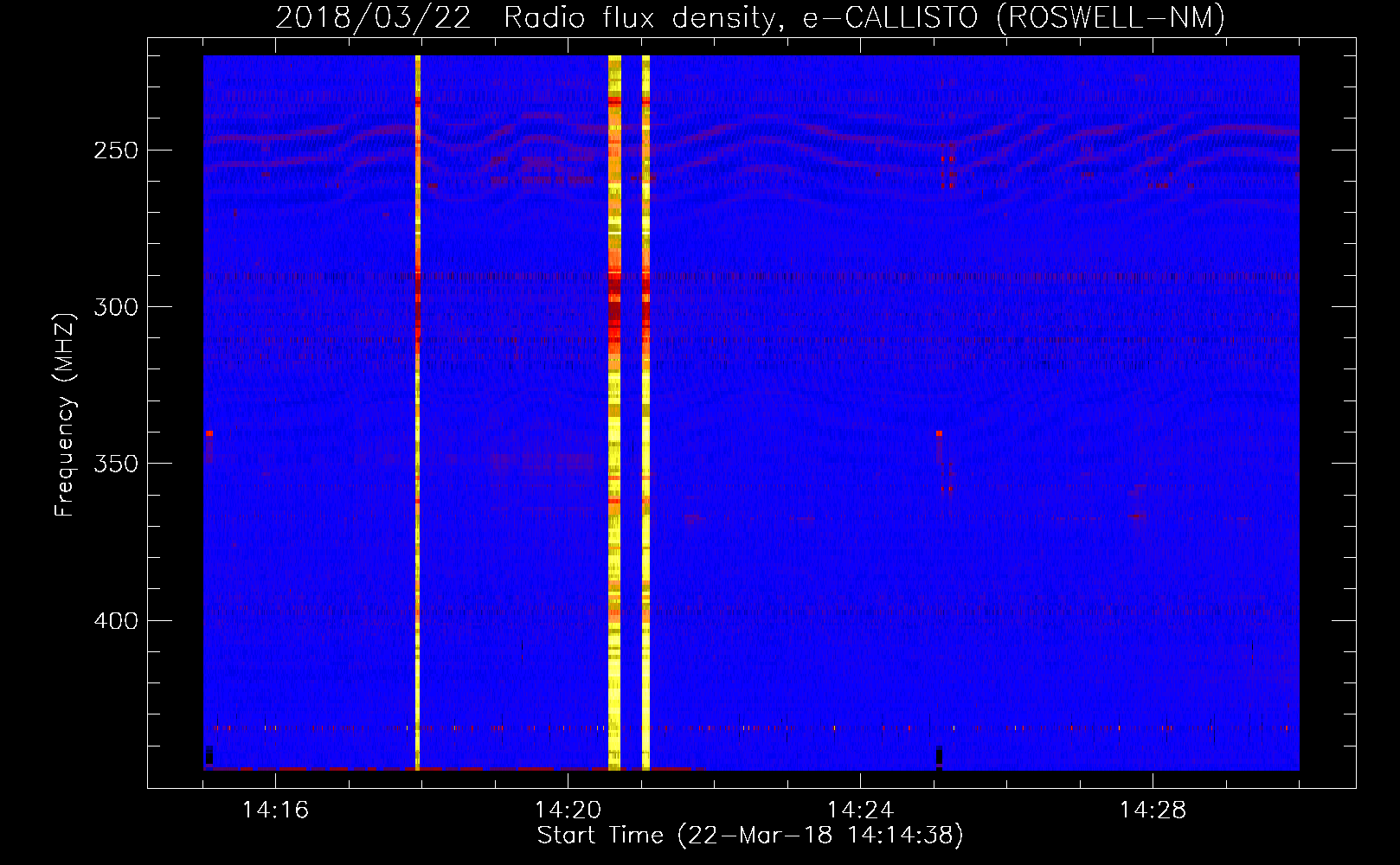Click the 14:24 time tick label
Image resolution: width=1400 pixels, height=865 pixels.
pyautogui.click(x=860, y=810)
